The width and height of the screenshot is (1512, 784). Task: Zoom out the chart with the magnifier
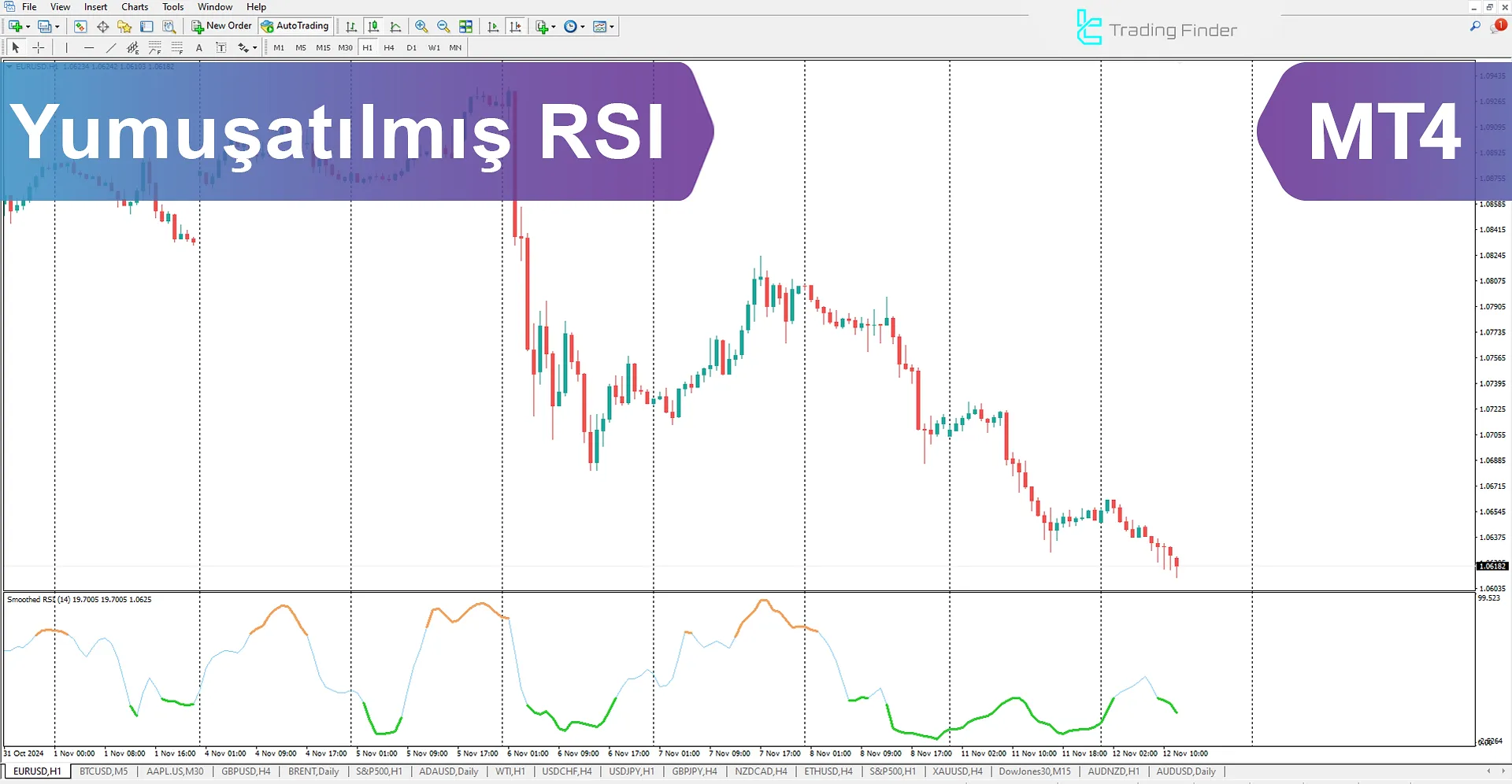coord(443,26)
